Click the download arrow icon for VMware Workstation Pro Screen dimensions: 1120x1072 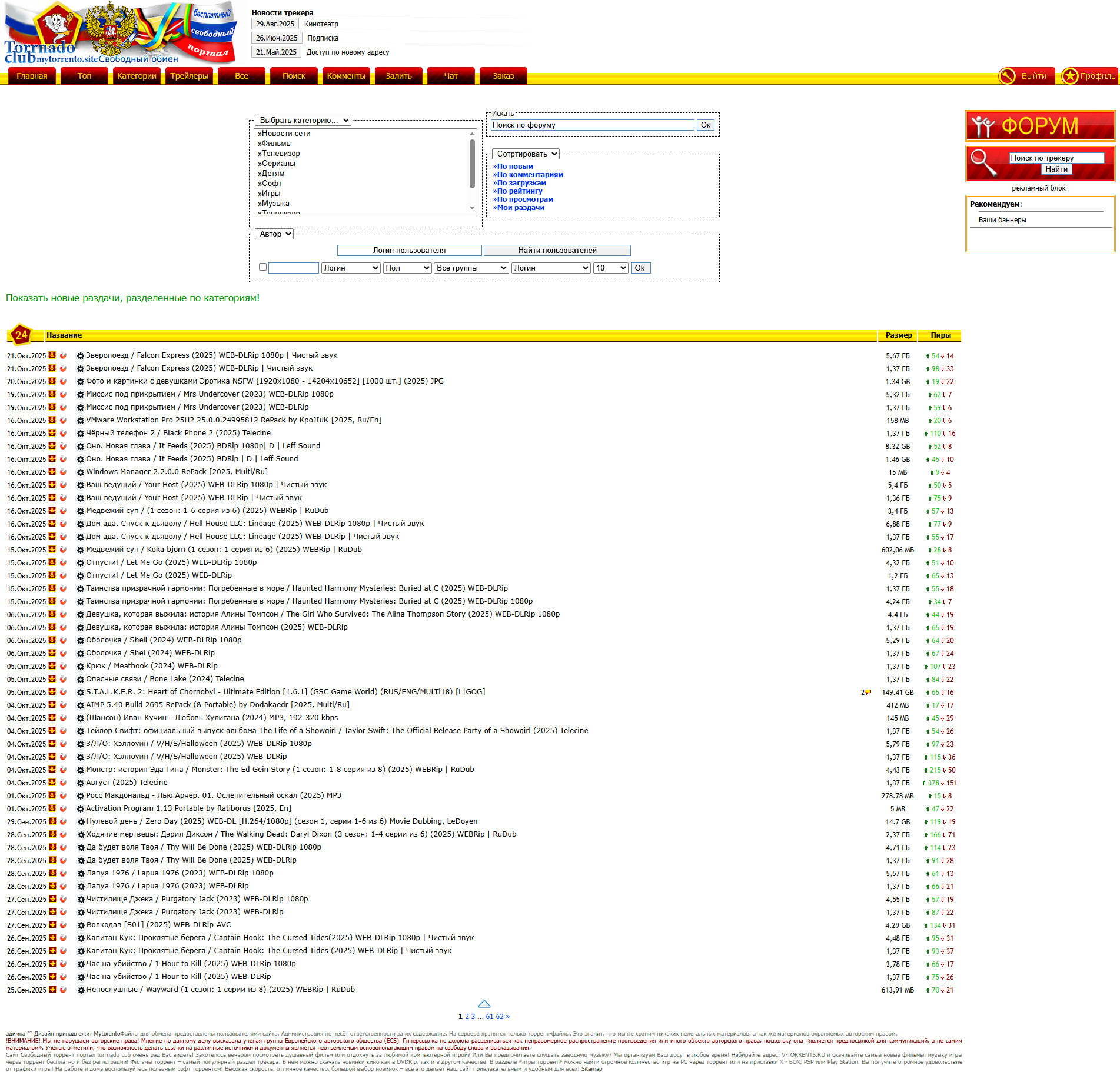tap(52, 420)
